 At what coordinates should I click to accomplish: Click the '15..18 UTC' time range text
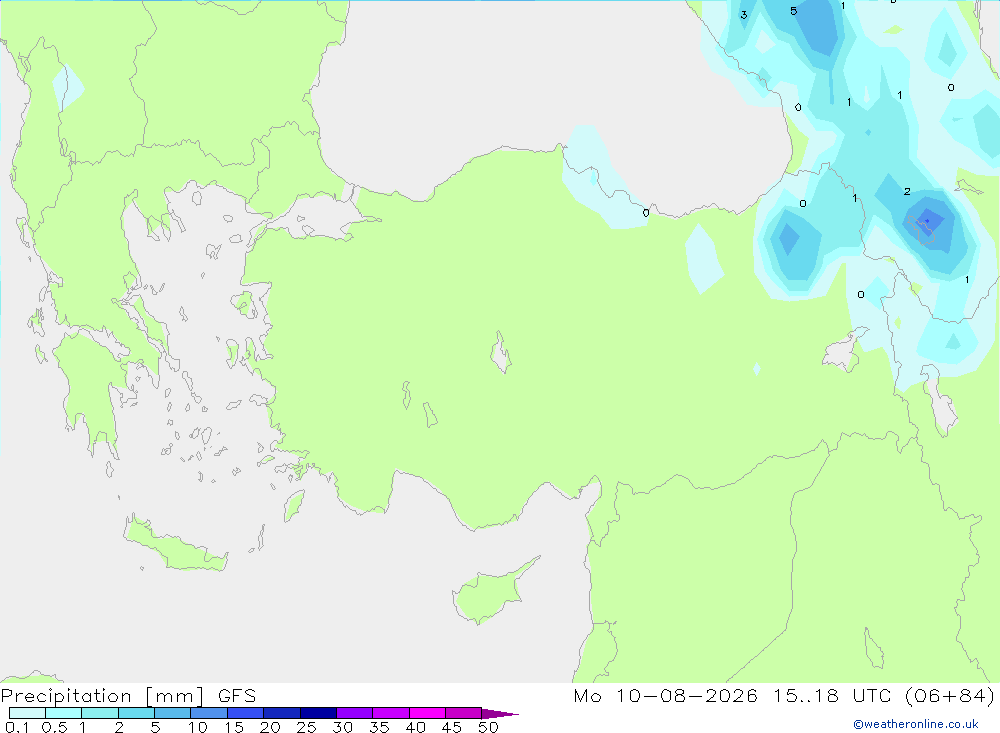832,696
